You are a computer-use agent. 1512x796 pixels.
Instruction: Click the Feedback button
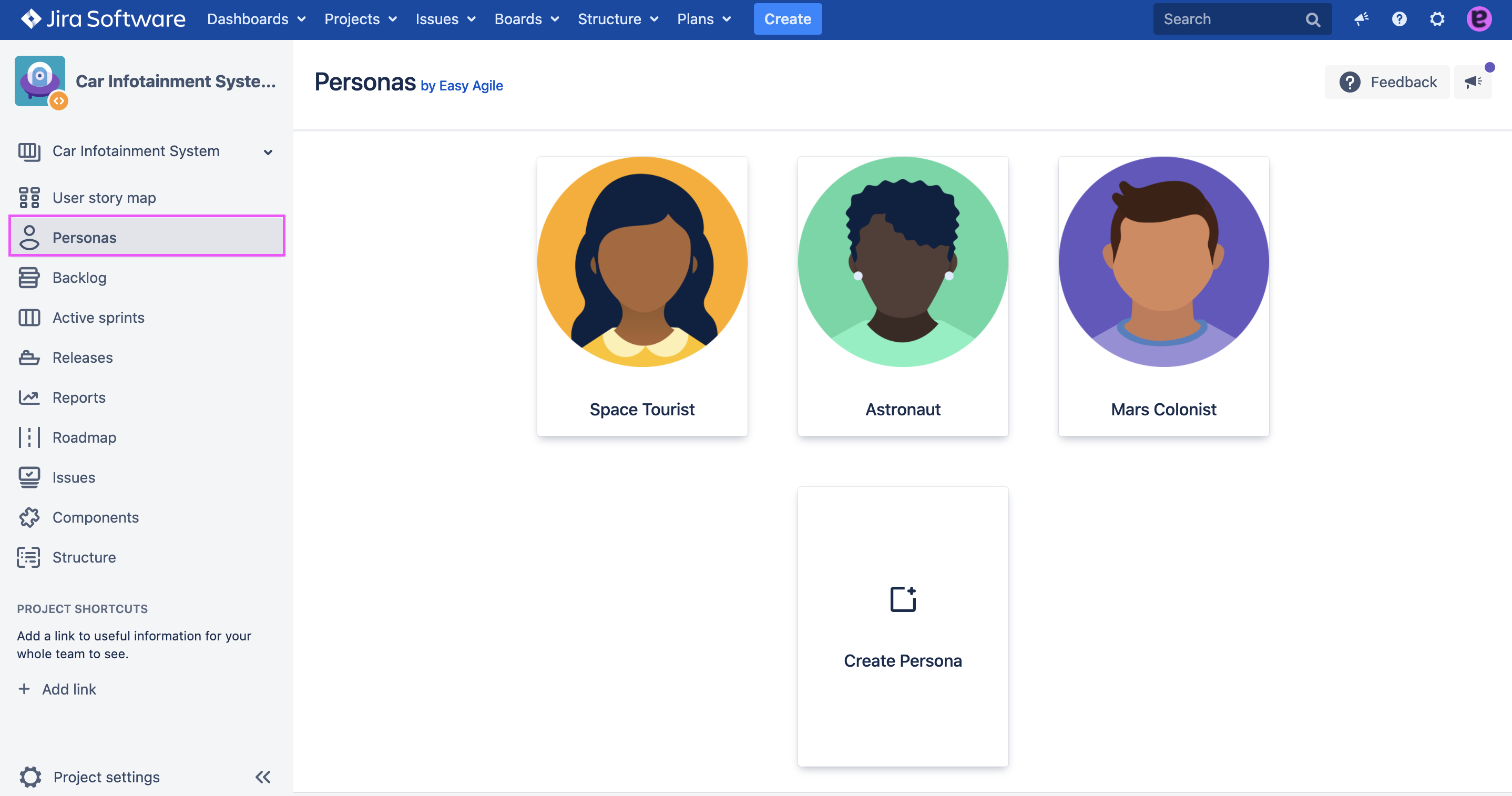[x=1387, y=81]
